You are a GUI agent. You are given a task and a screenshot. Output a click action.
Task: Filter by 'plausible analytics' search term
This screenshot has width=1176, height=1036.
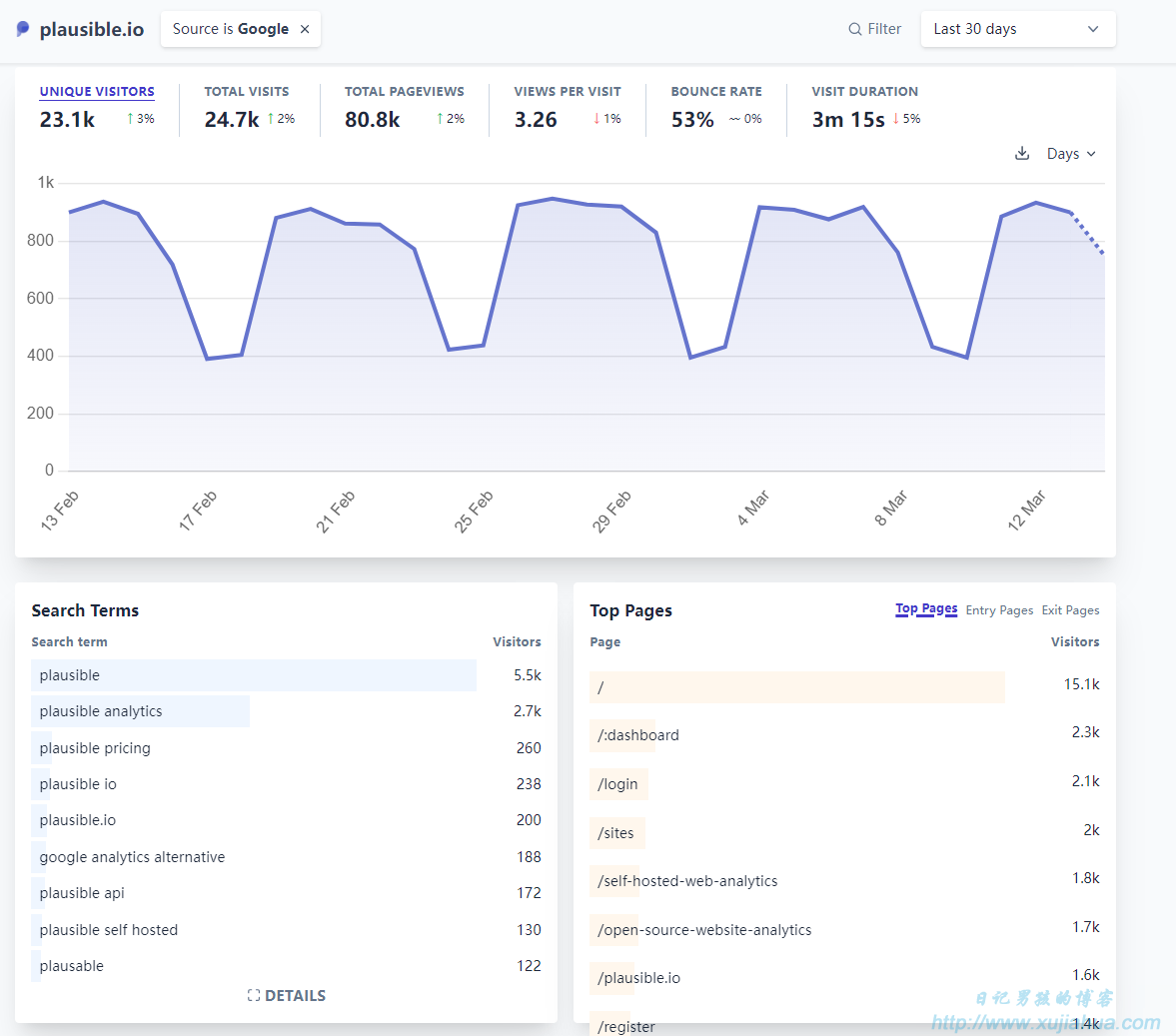(286, 711)
